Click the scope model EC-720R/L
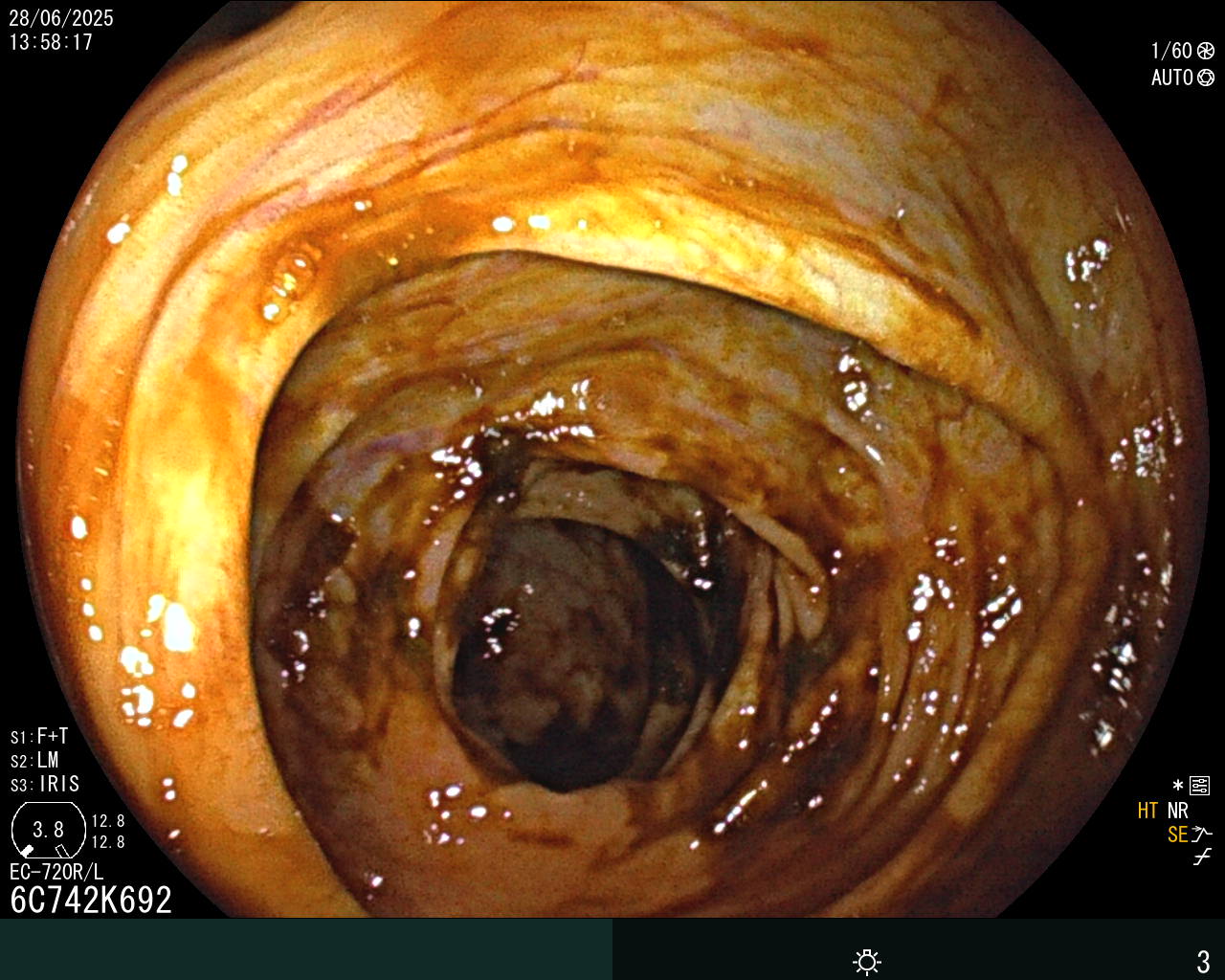 tap(56, 872)
